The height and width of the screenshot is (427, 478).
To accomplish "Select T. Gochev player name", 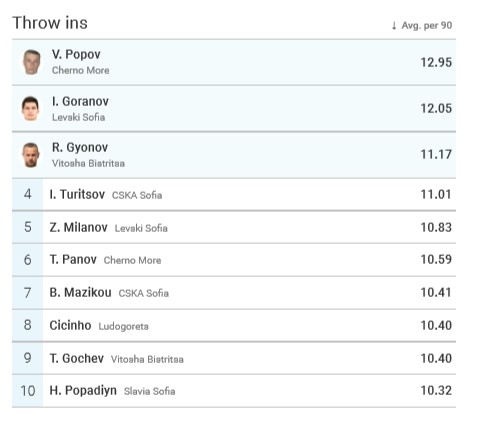I will click(x=77, y=358).
